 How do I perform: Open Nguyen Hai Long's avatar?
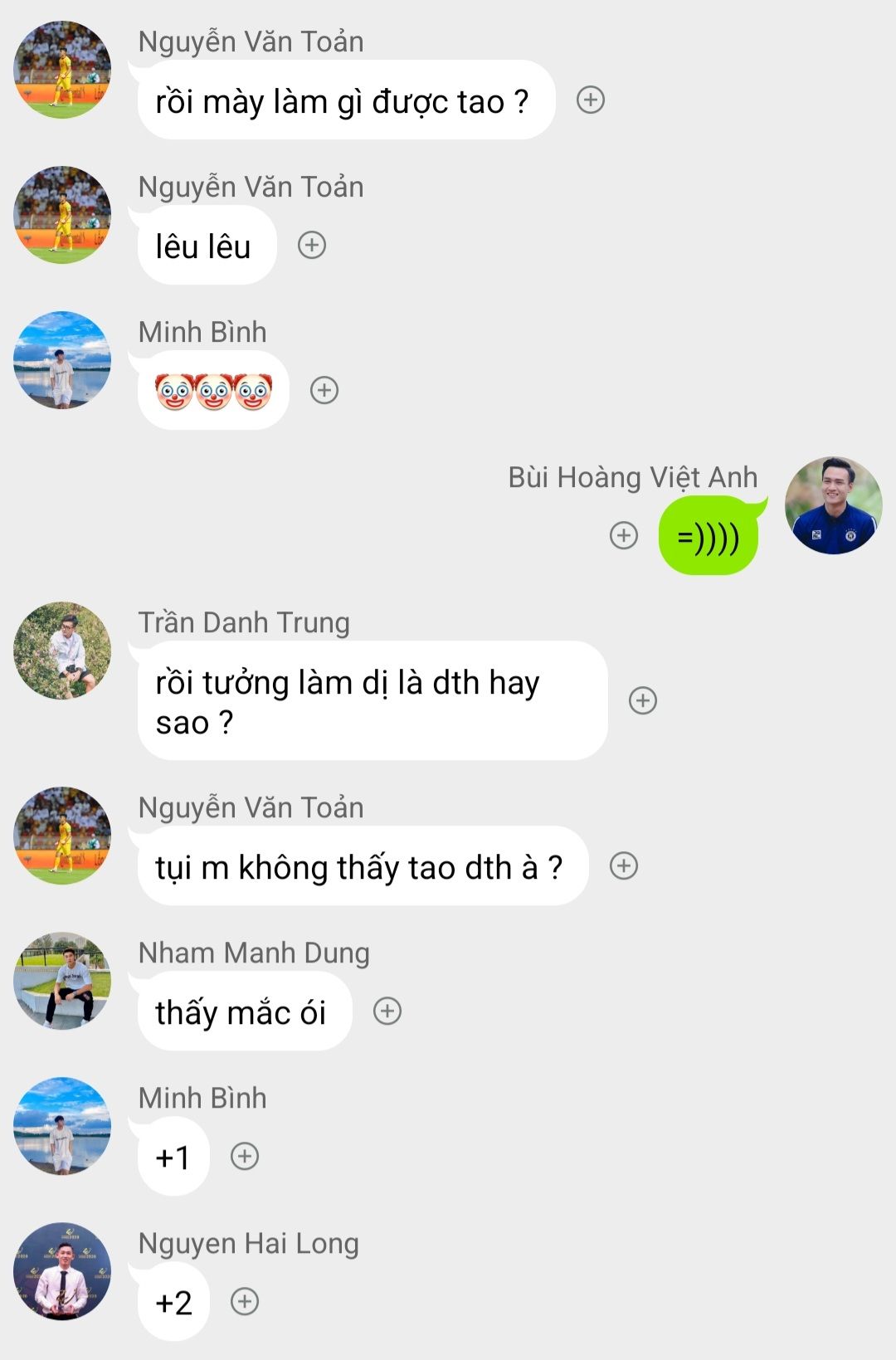pos(62,1271)
